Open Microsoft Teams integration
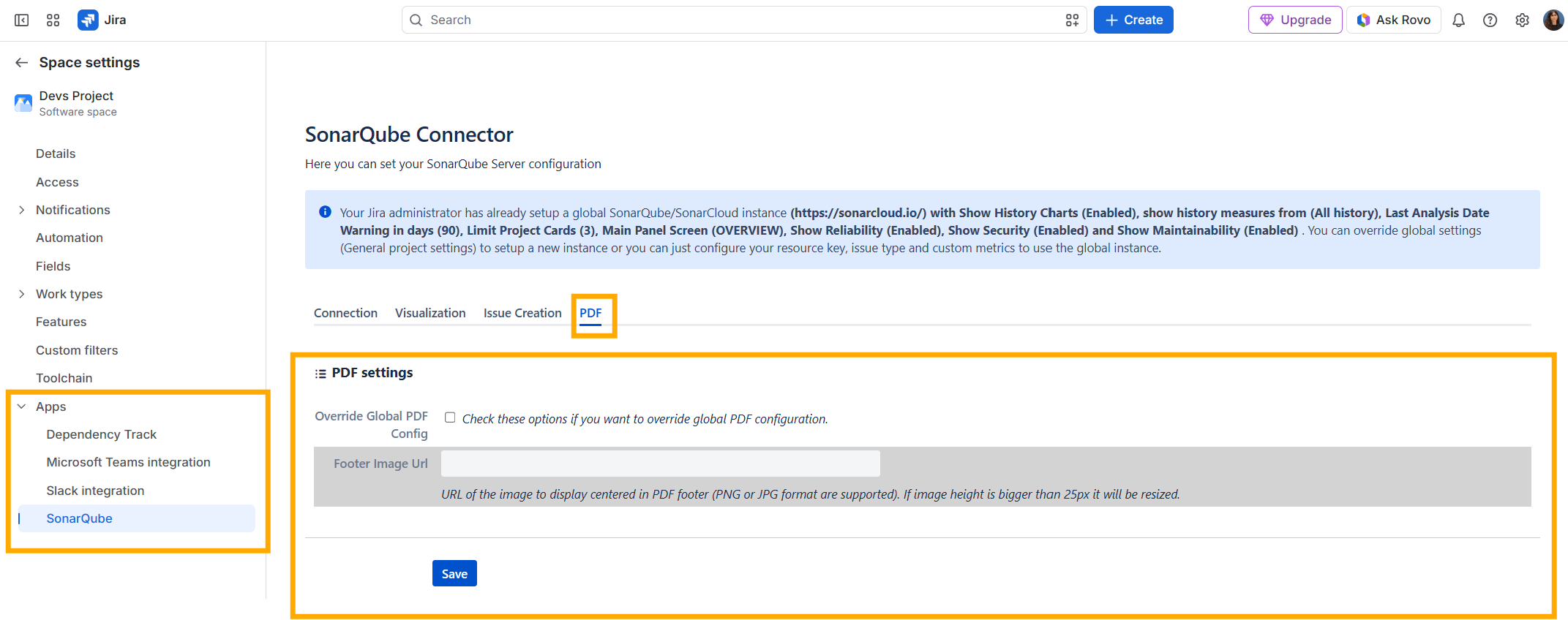1568x620 pixels. coord(129,462)
